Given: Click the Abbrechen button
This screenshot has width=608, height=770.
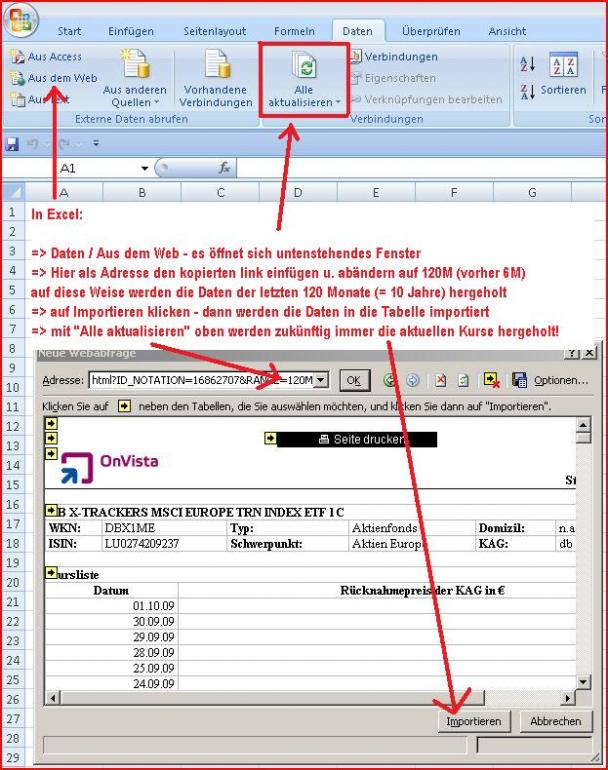Looking at the screenshot, I should tap(555, 721).
